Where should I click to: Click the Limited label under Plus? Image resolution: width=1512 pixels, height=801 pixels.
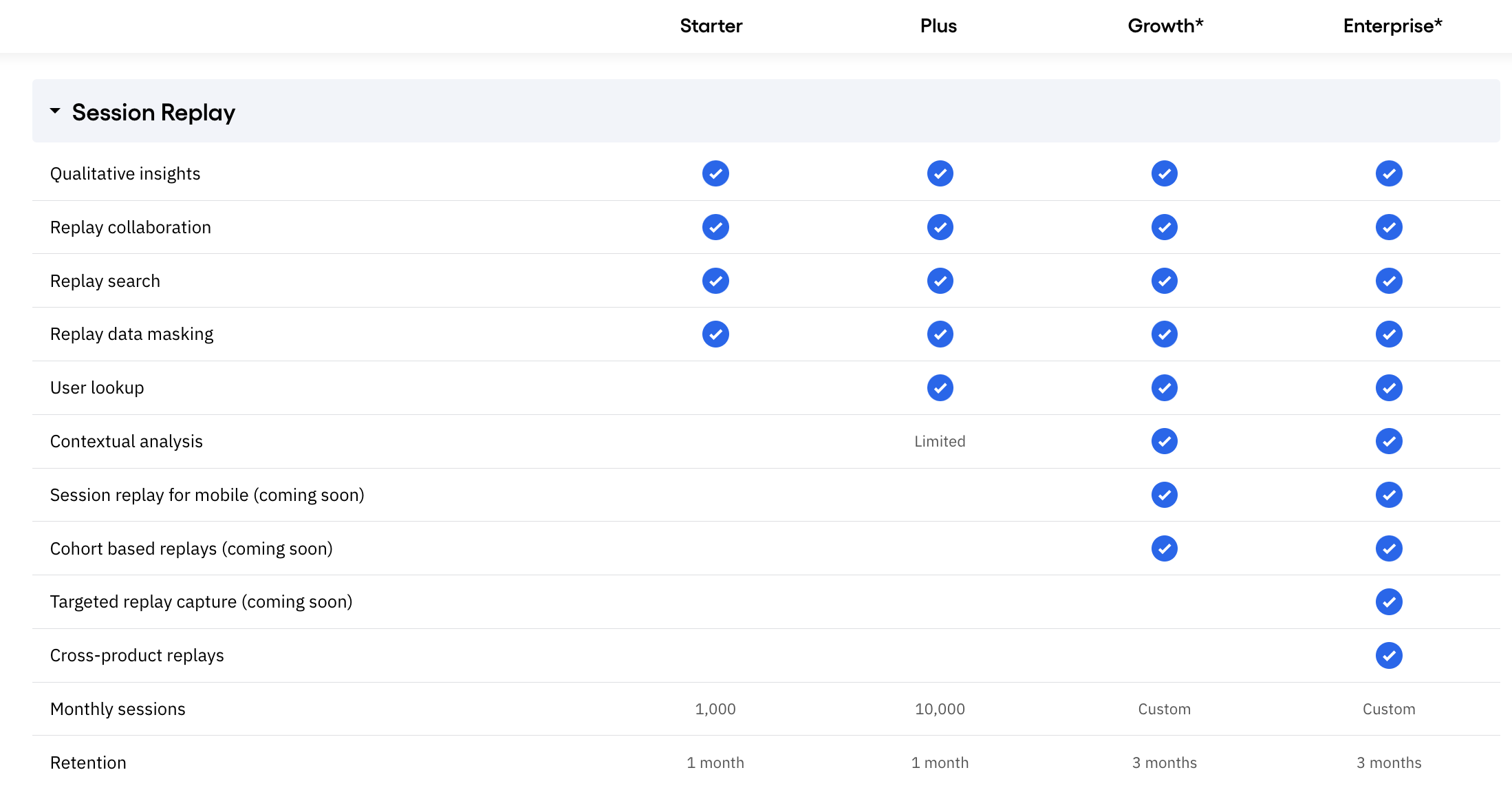point(940,441)
